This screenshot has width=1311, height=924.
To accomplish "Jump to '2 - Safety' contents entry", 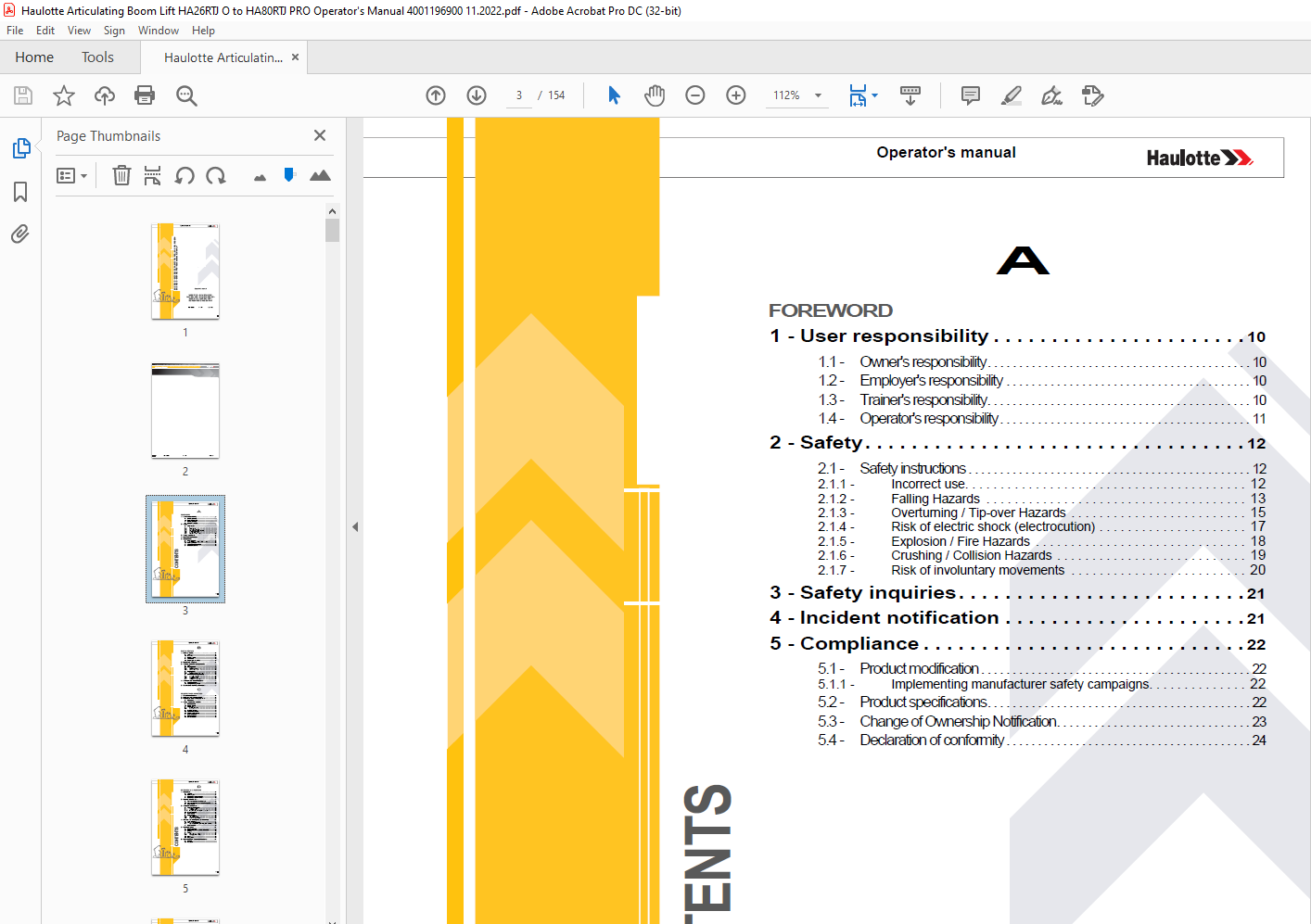I will [1017, 443].
